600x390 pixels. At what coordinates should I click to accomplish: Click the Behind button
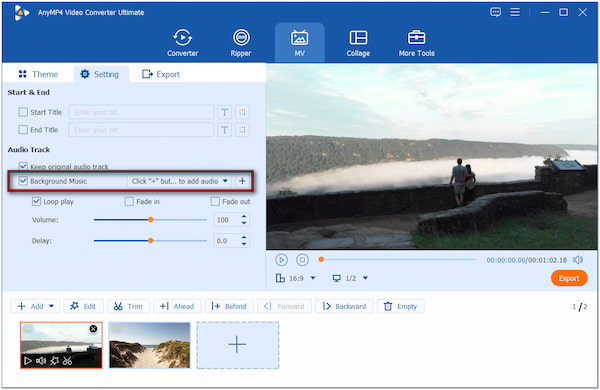click(x=229, y=306)
